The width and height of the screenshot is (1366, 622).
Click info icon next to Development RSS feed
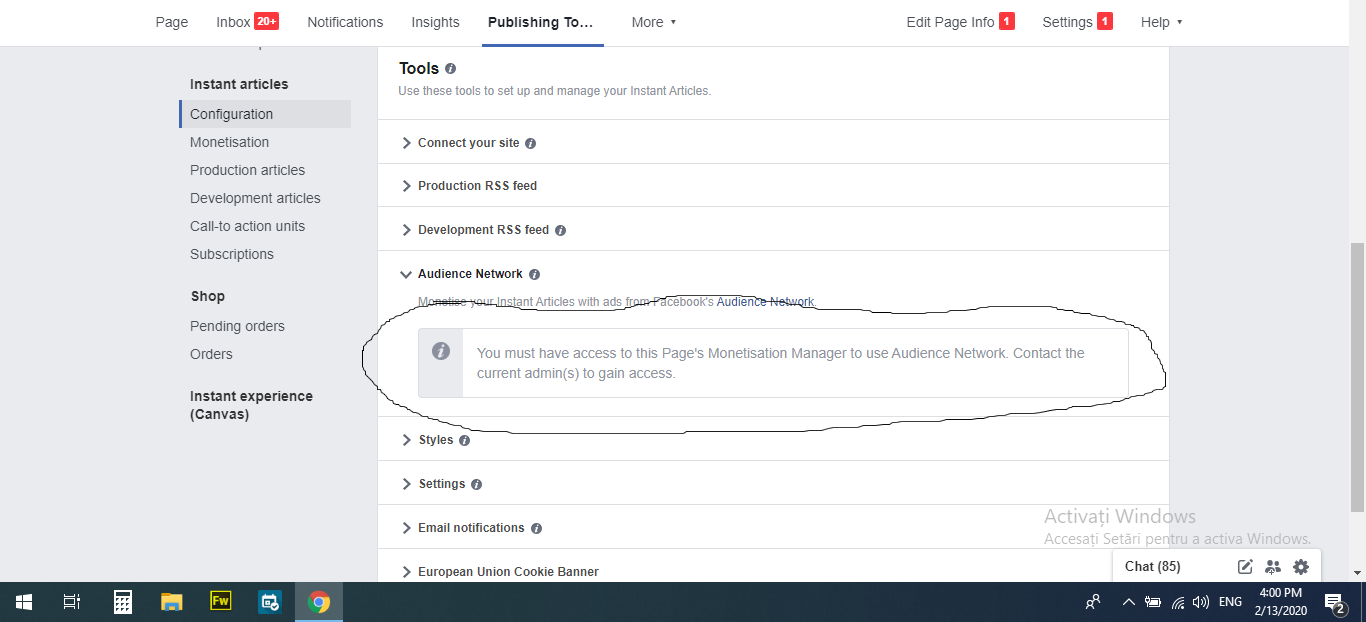[560, 230]
